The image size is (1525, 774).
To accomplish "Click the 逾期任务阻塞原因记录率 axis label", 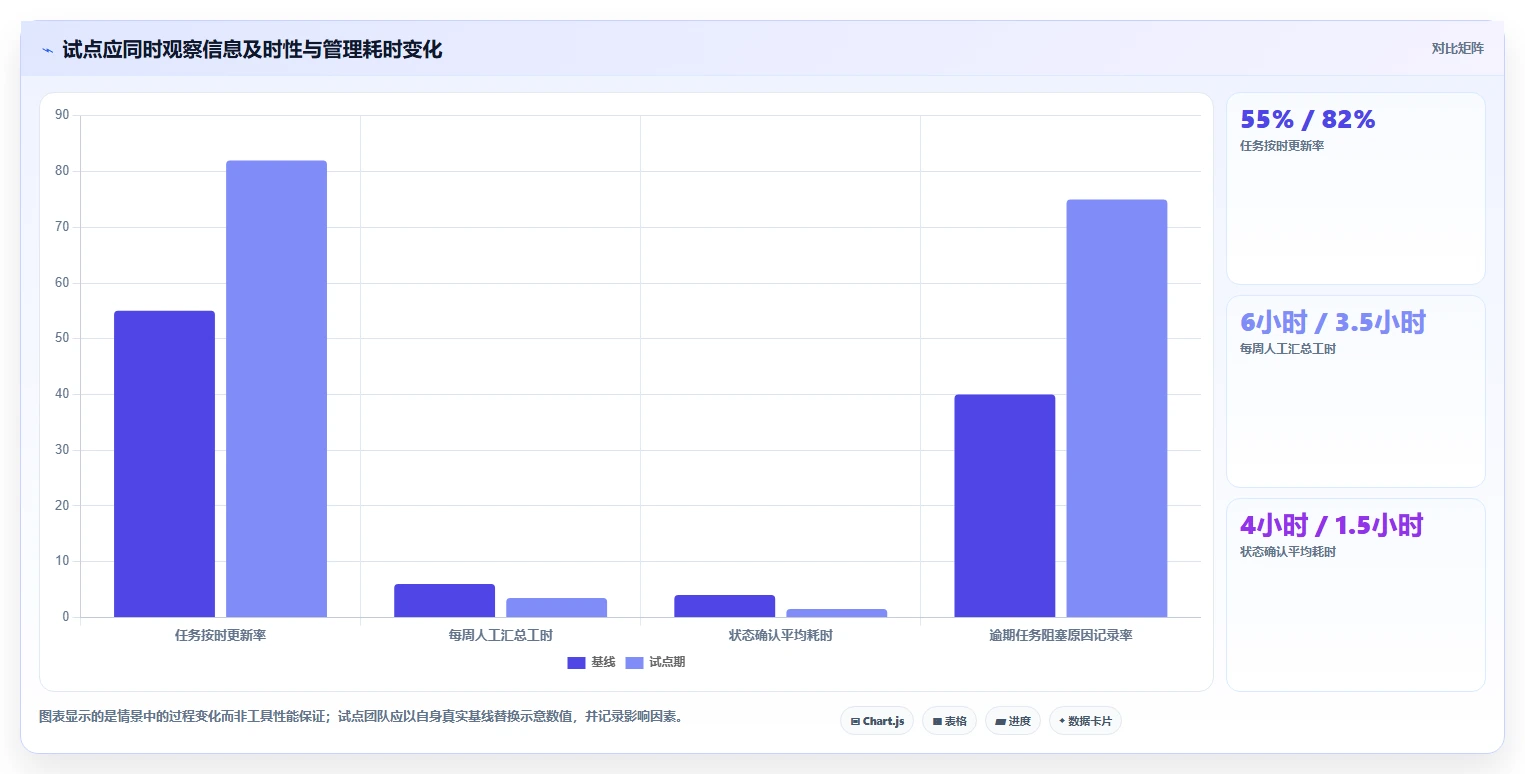I will click(1060, 635).
